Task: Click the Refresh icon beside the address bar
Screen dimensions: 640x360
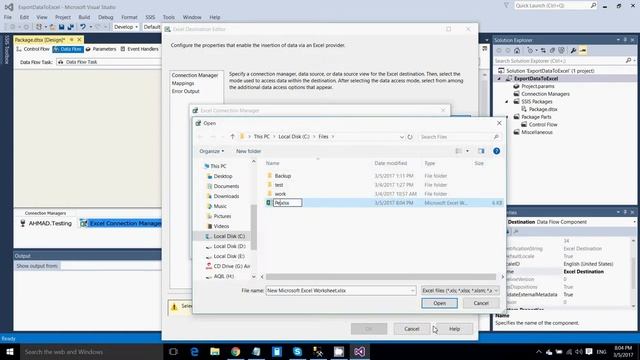Action: tap(410, 137)
